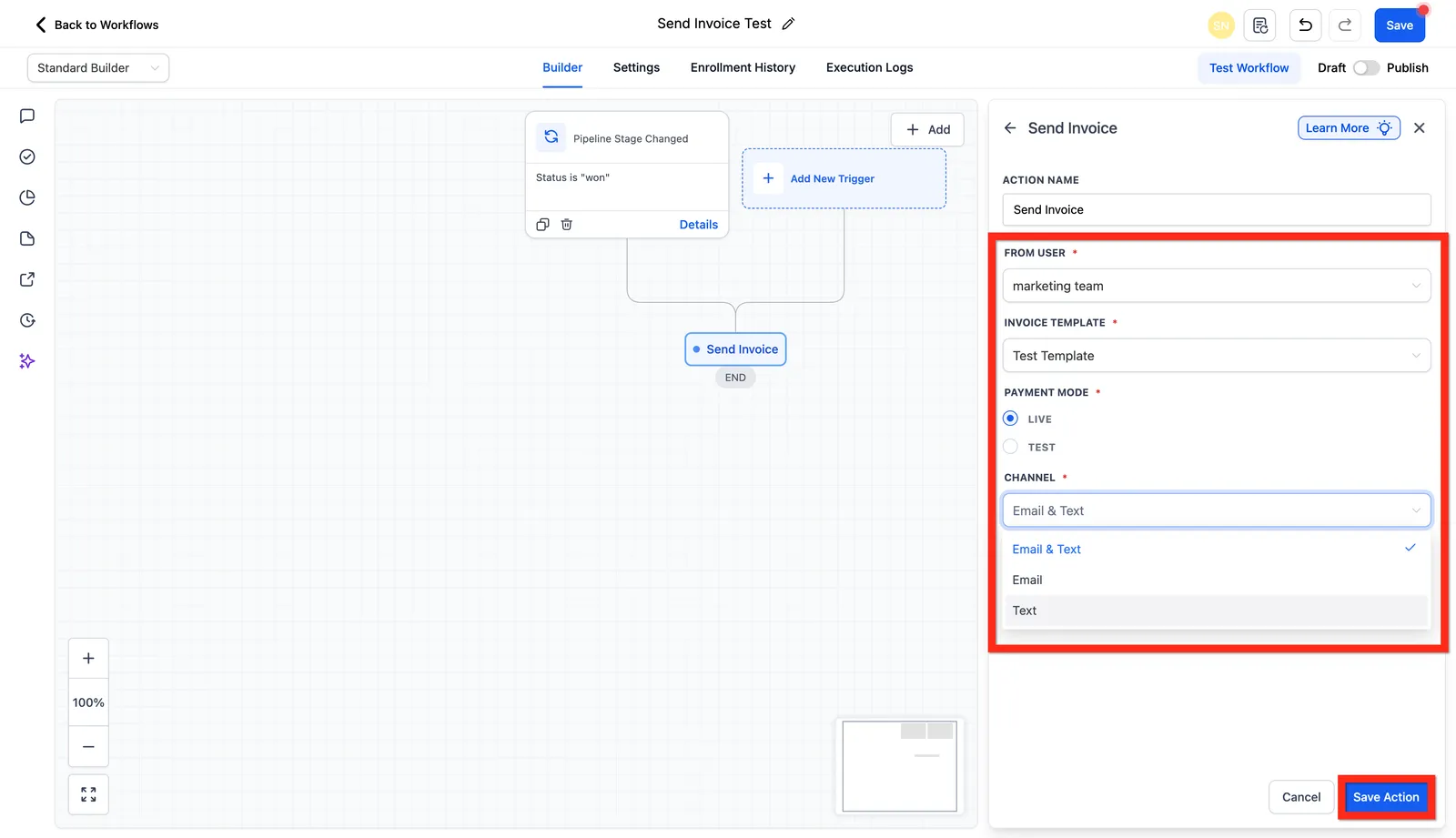Open the checkmark circle sidebar icon

27,157
